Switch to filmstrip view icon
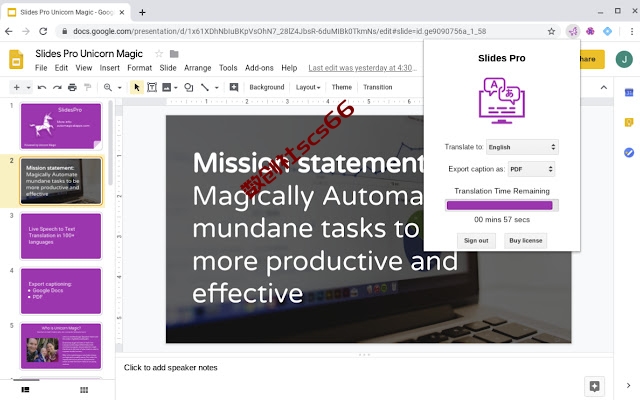 (25, 390)
